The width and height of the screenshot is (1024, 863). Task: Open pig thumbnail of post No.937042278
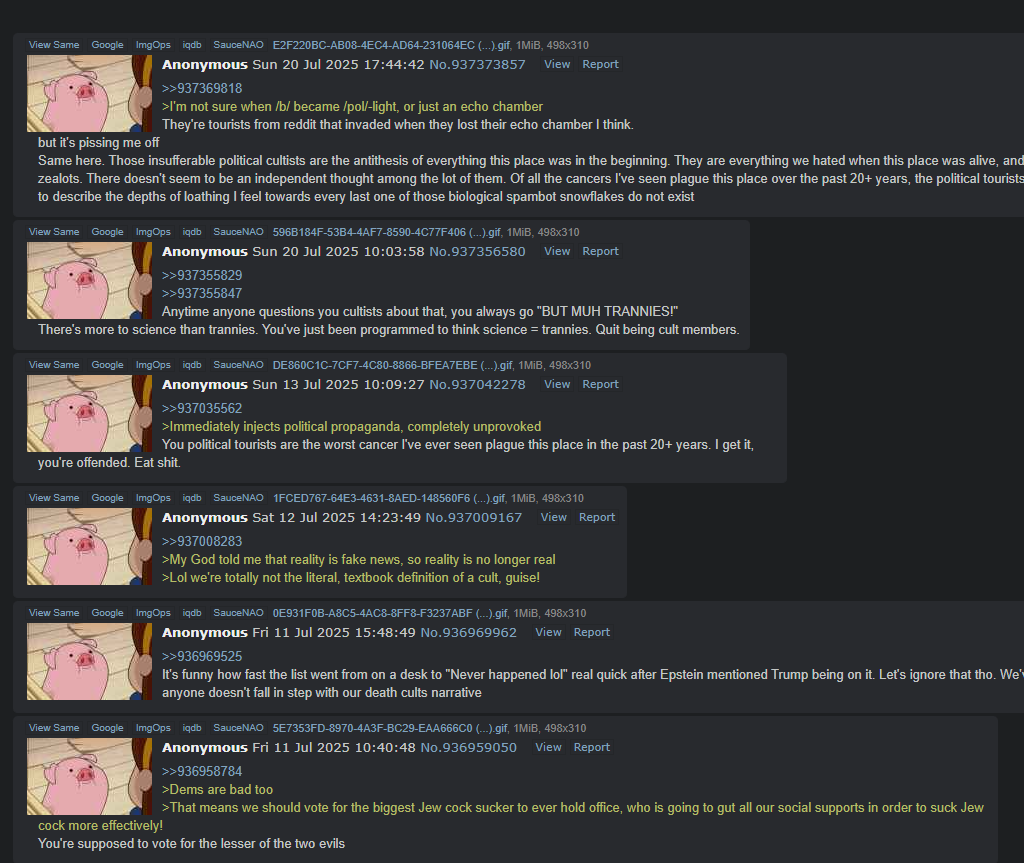tap(89, 414)
